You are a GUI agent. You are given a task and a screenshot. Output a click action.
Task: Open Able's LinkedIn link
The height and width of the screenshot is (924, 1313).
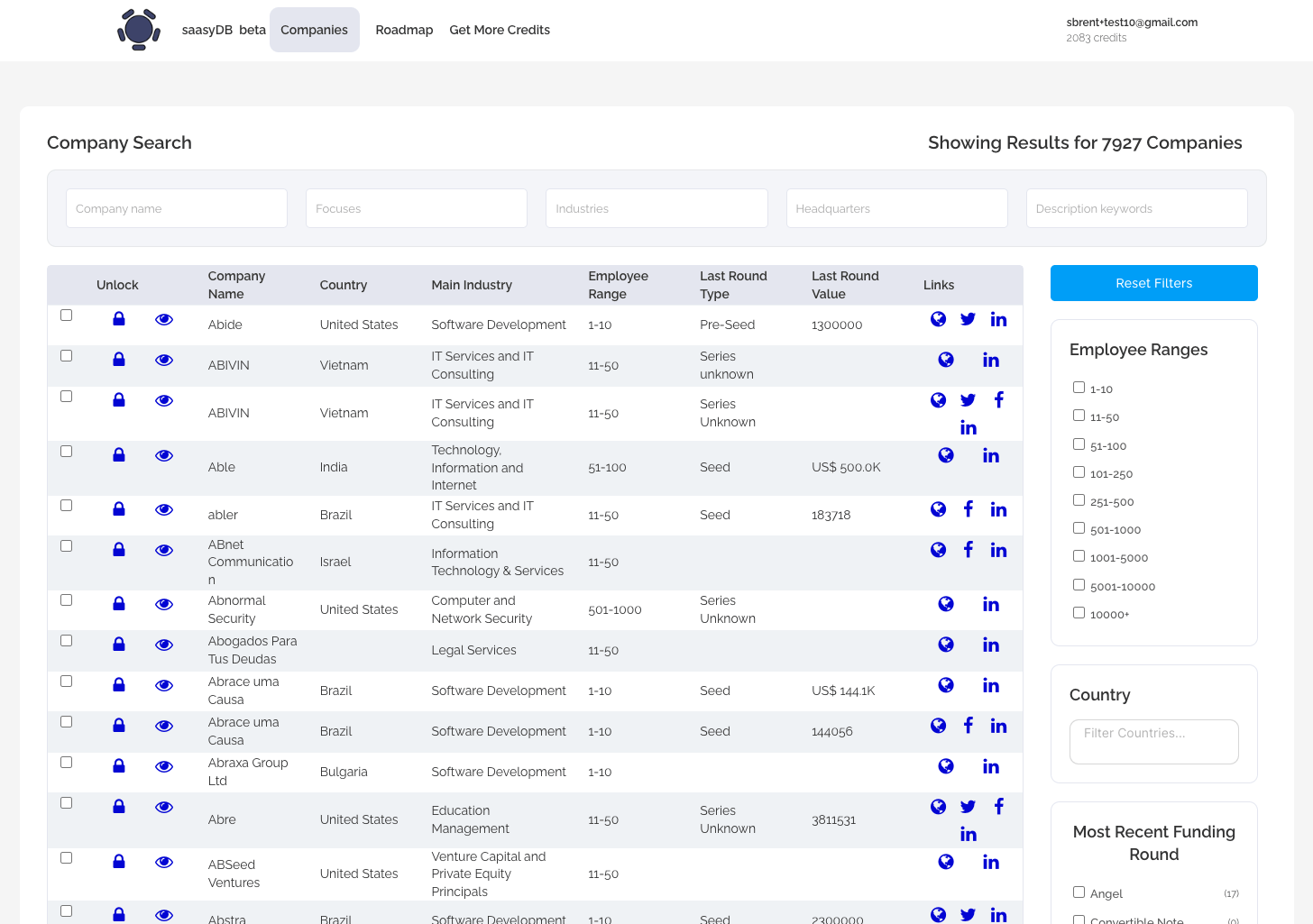pos(991,455)
